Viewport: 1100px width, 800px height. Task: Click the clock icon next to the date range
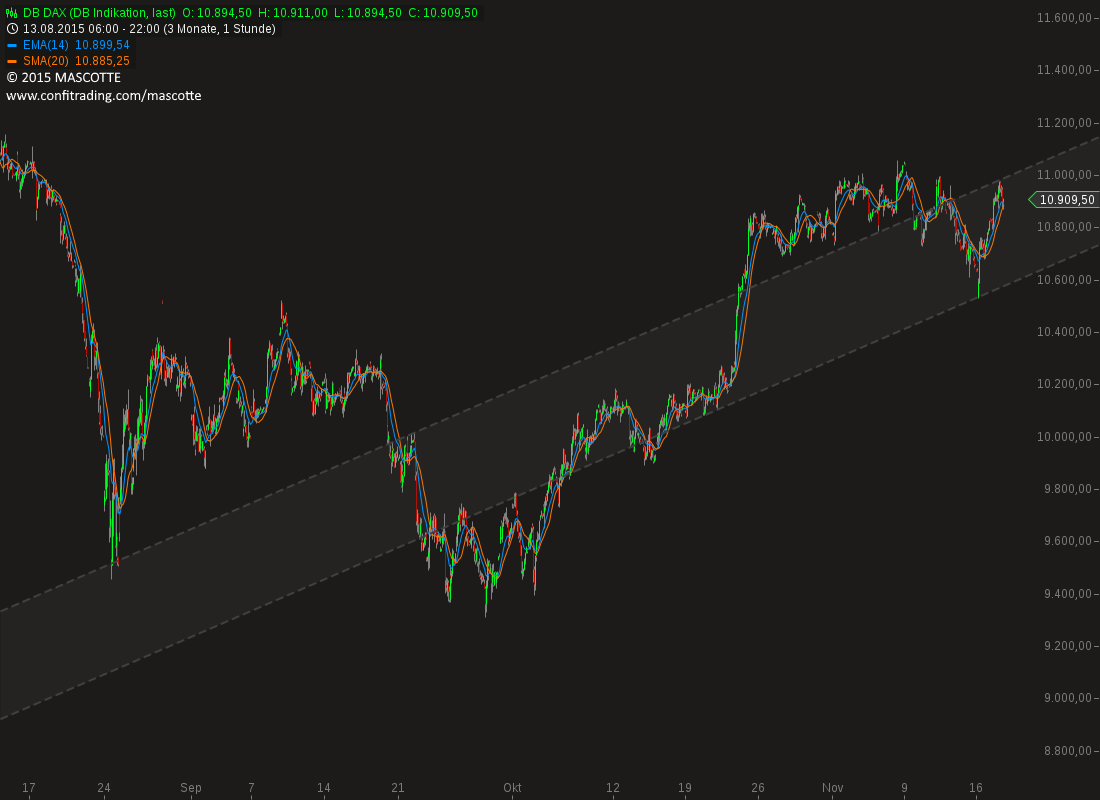point(12,29)
